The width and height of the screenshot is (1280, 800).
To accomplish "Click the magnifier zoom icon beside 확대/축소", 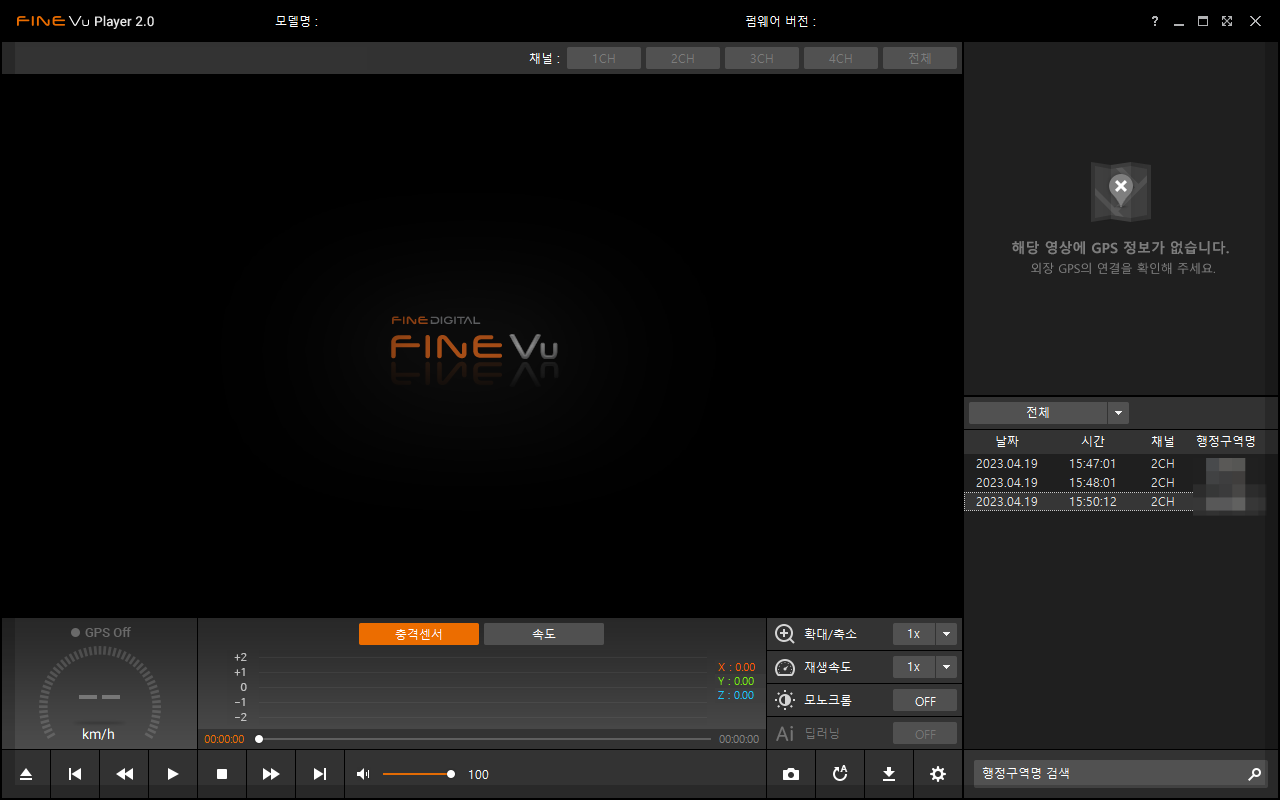I will (x=785, y=634).
